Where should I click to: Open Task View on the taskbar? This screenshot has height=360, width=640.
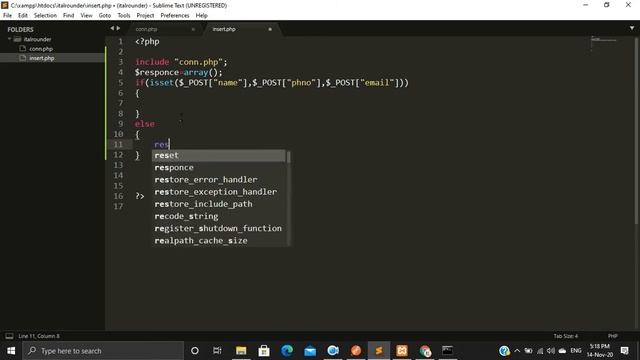(x=217, y=351)
